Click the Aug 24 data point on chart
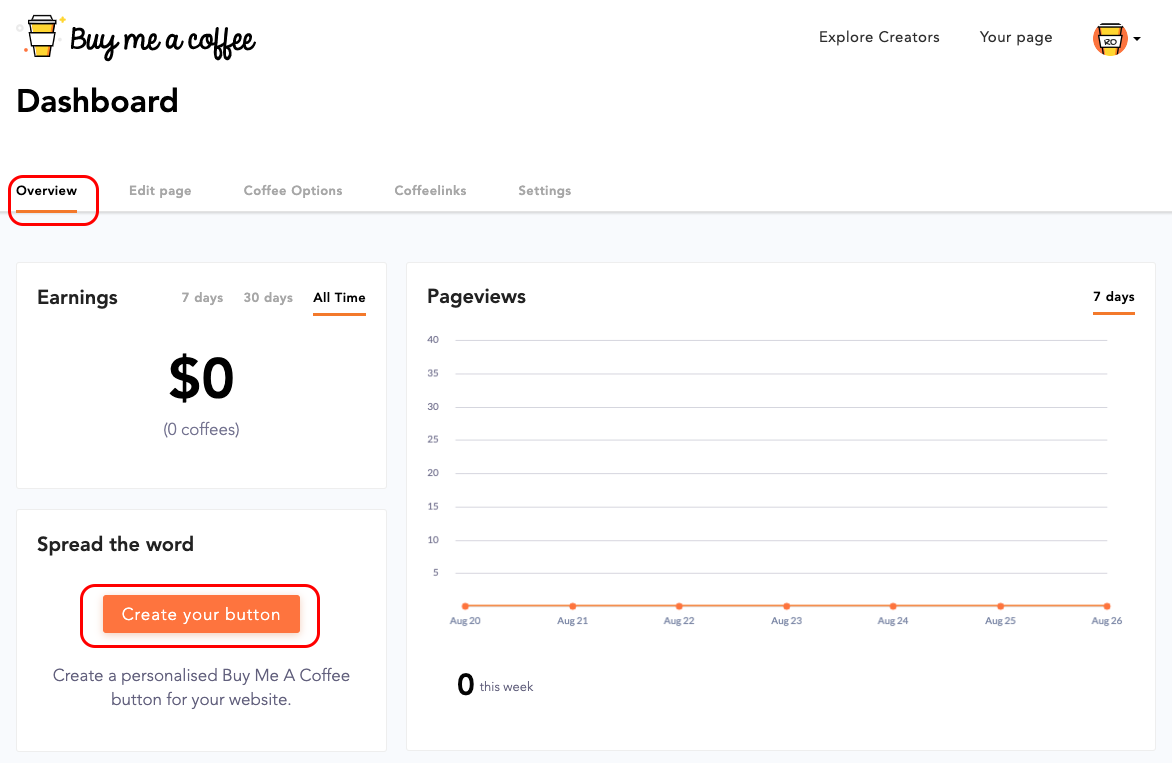The image size is (1172, 763). click(x=893, y=606)
